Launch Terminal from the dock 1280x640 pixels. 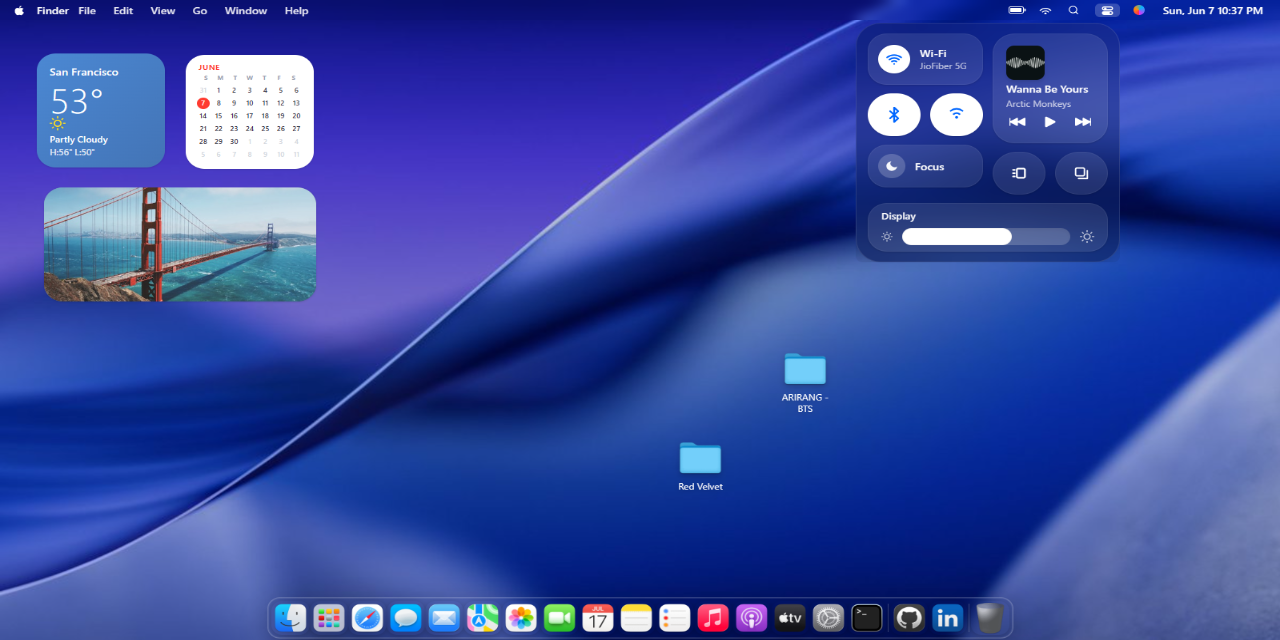point(867,618)
